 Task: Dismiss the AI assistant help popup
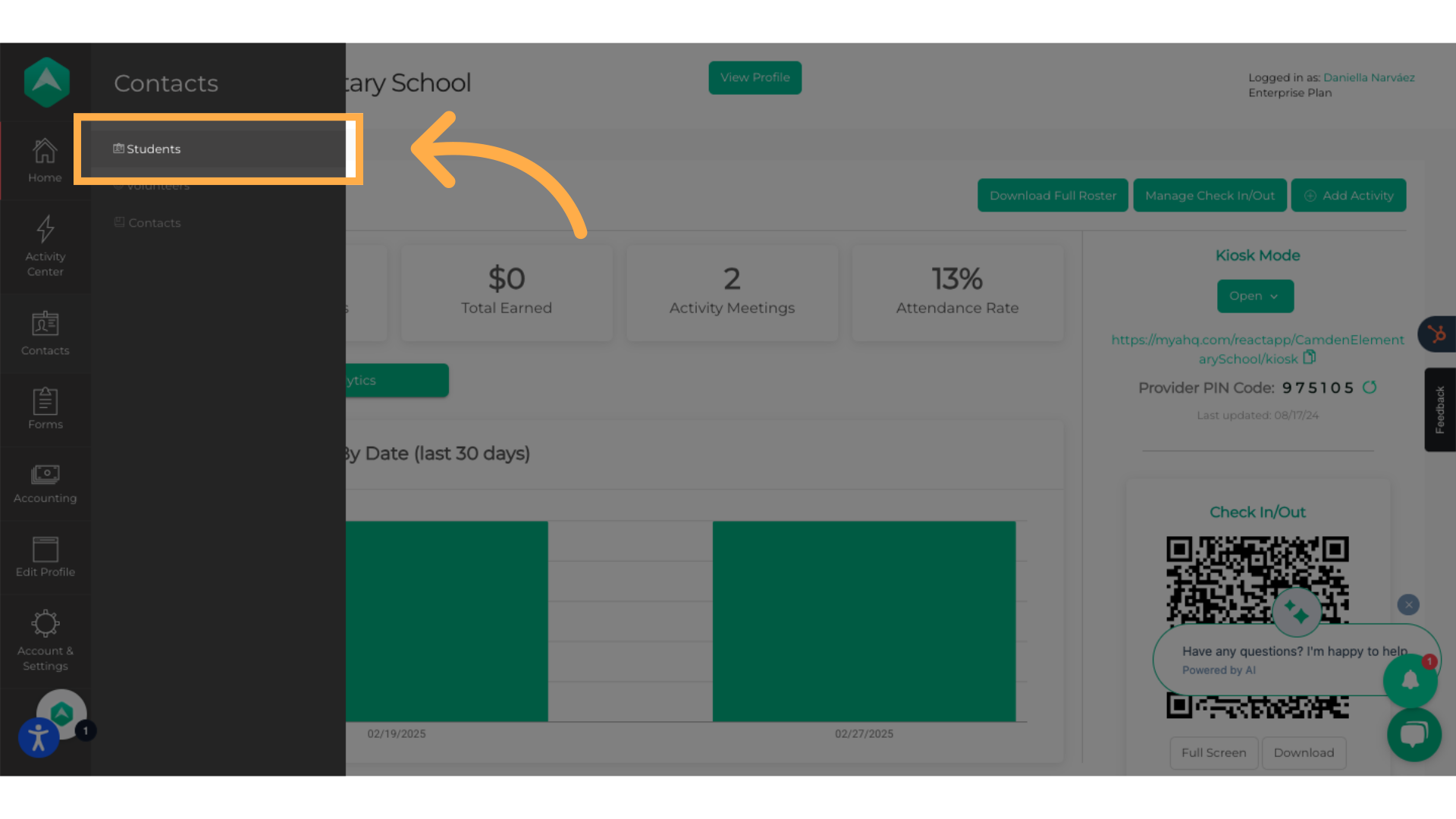(1408, 604)
